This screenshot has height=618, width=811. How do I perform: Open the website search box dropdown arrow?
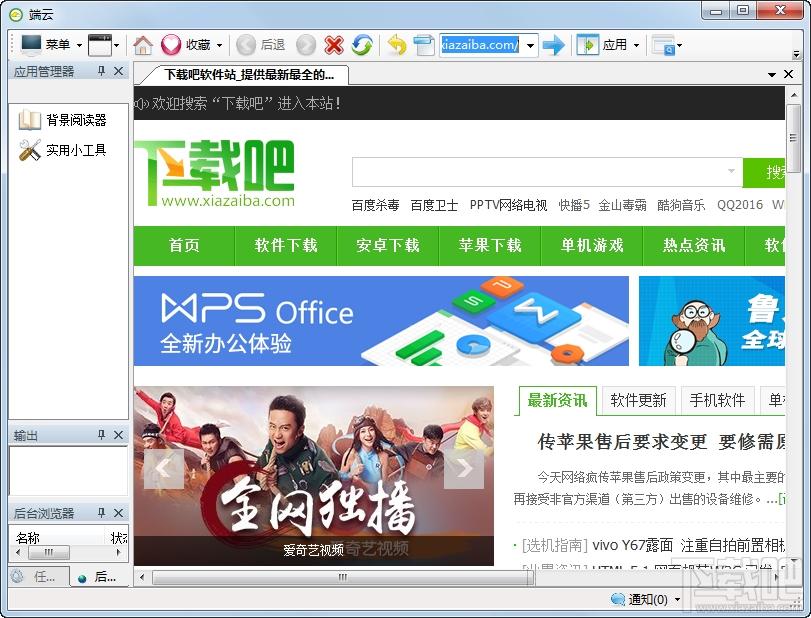click(731, 171)
